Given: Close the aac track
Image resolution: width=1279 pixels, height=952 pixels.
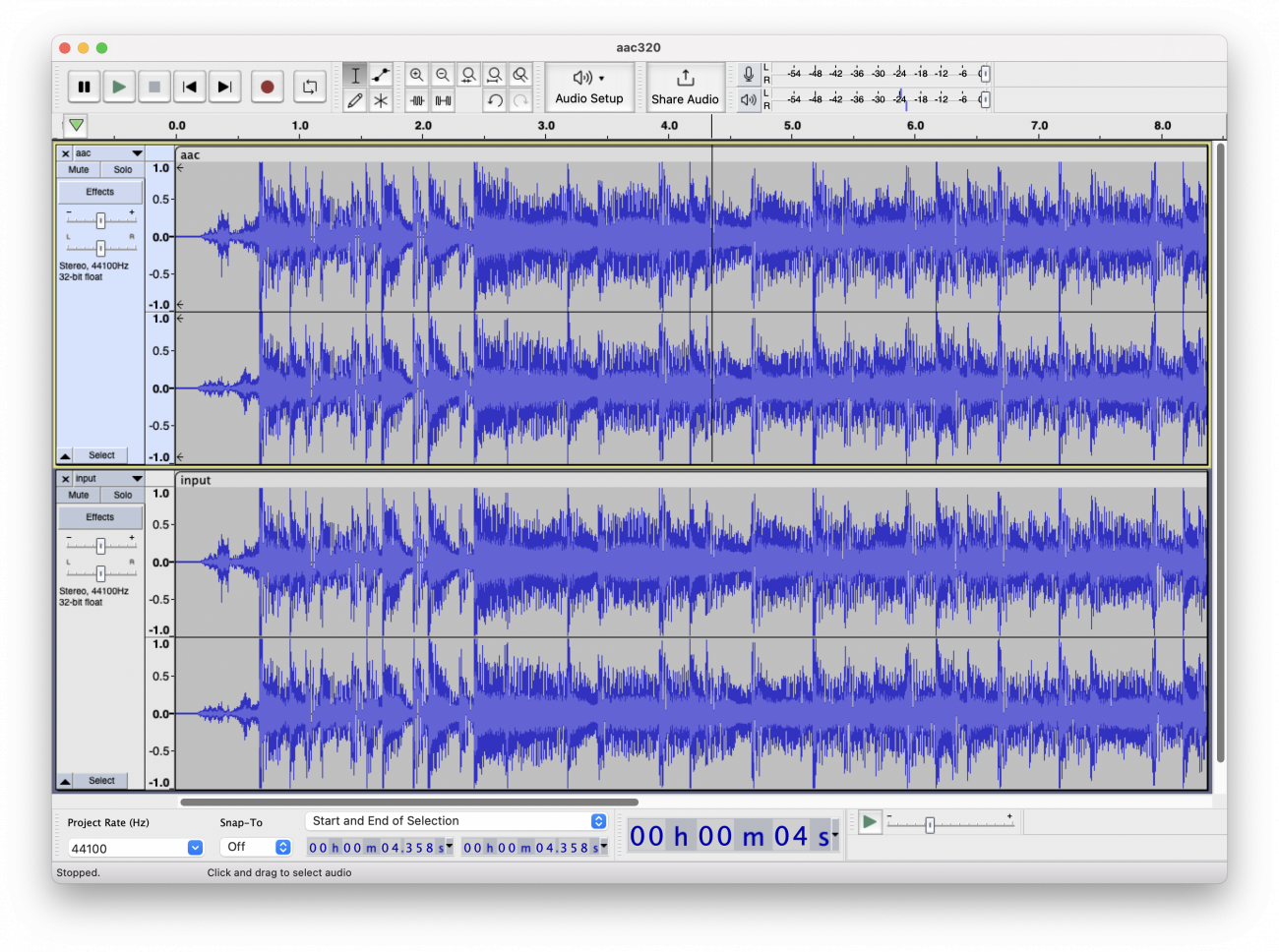Looking at the screenshot, I should click(65, 153).
